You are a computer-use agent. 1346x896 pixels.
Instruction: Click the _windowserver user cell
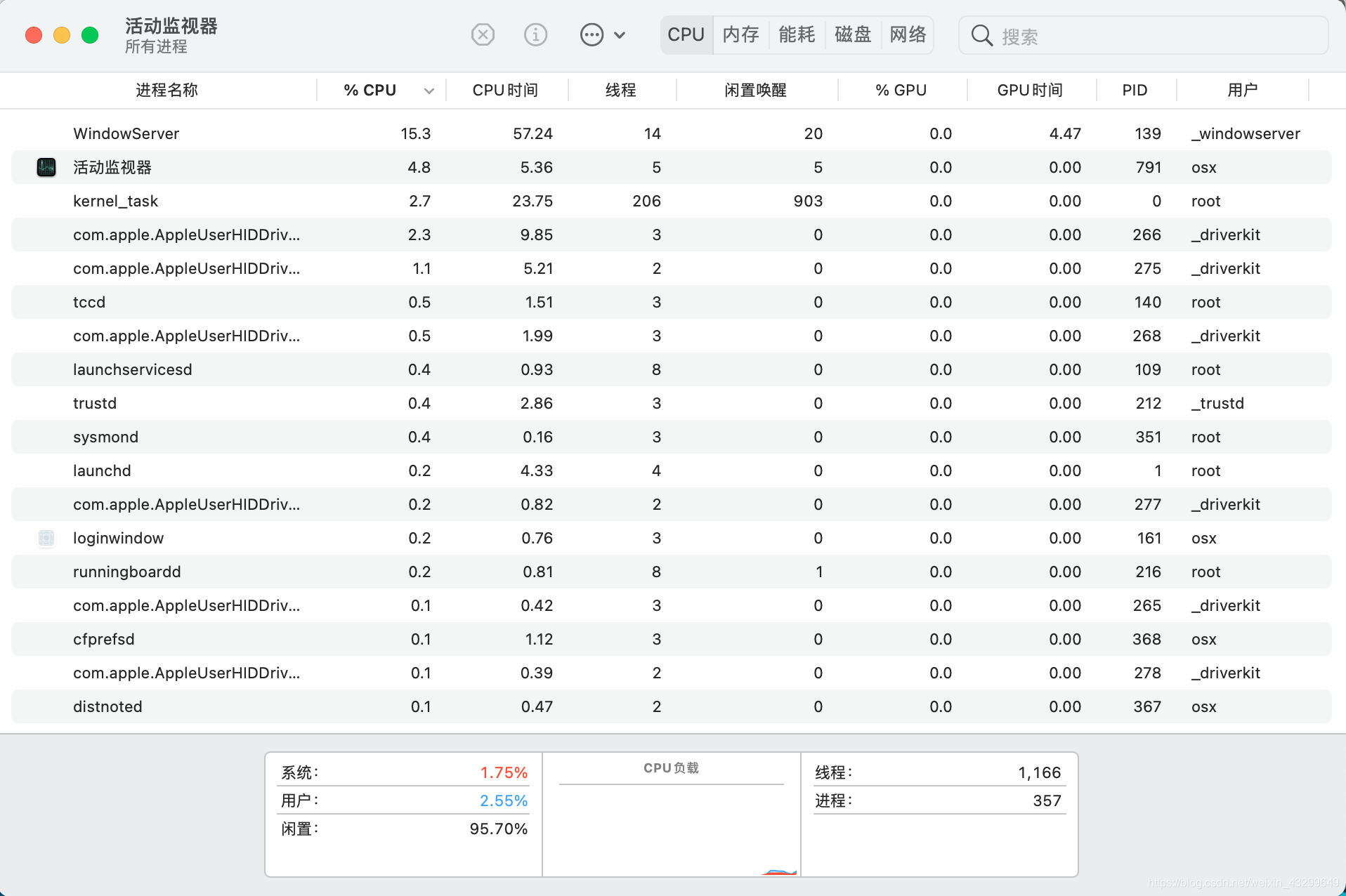1246,133
